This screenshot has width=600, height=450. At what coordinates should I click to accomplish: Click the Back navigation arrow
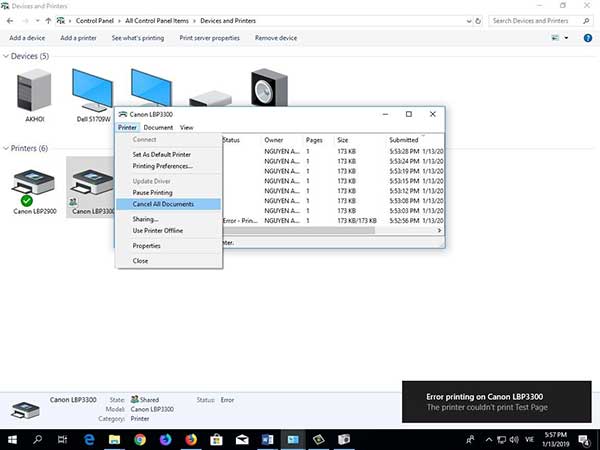10,21
